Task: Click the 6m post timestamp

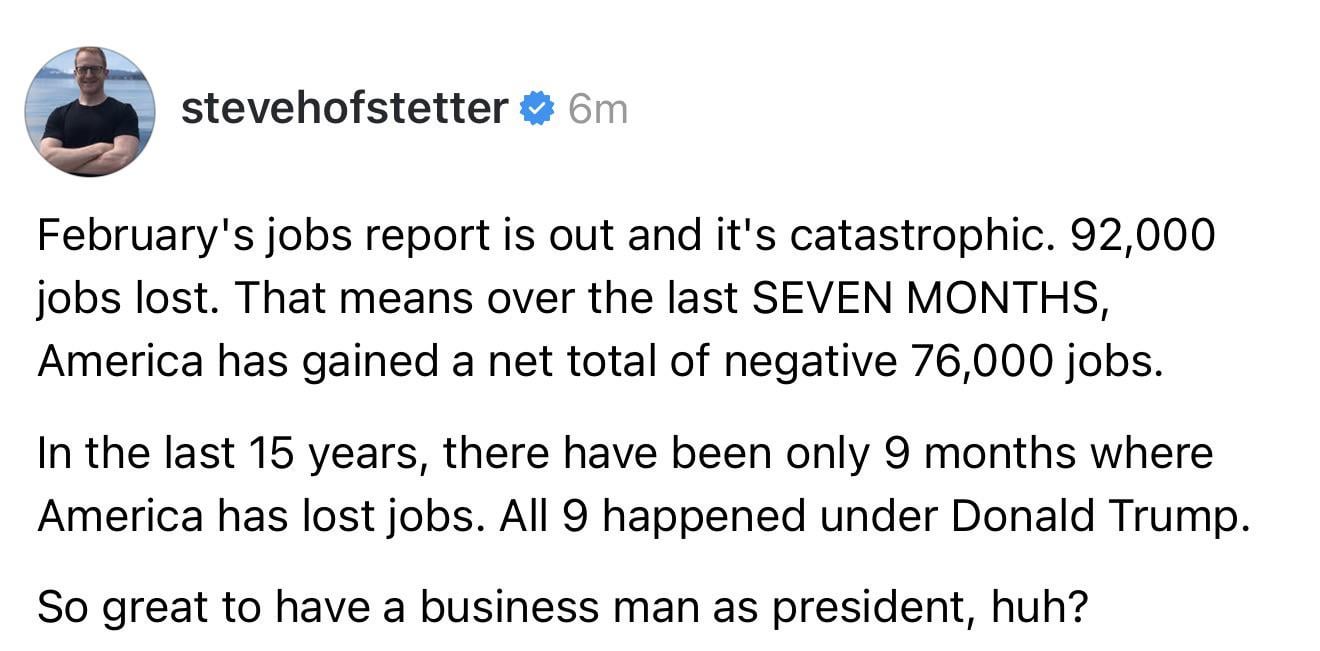Action: pos(597,110)
